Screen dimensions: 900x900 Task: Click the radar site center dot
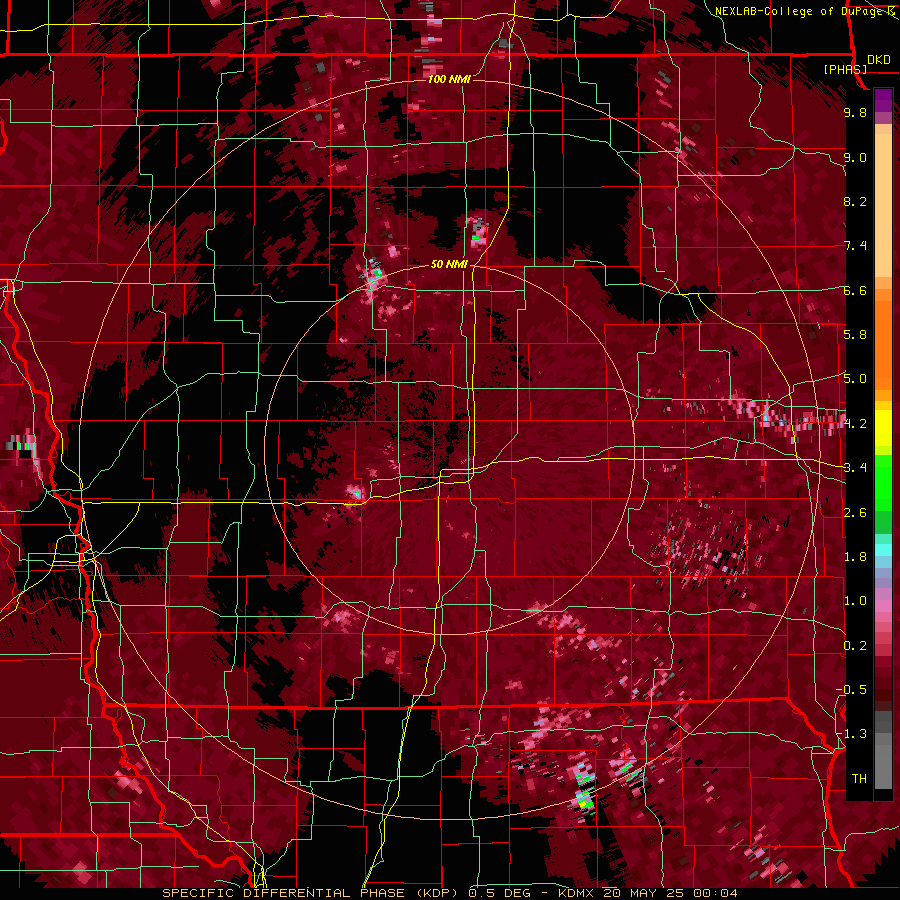click(x=451, y=449)
